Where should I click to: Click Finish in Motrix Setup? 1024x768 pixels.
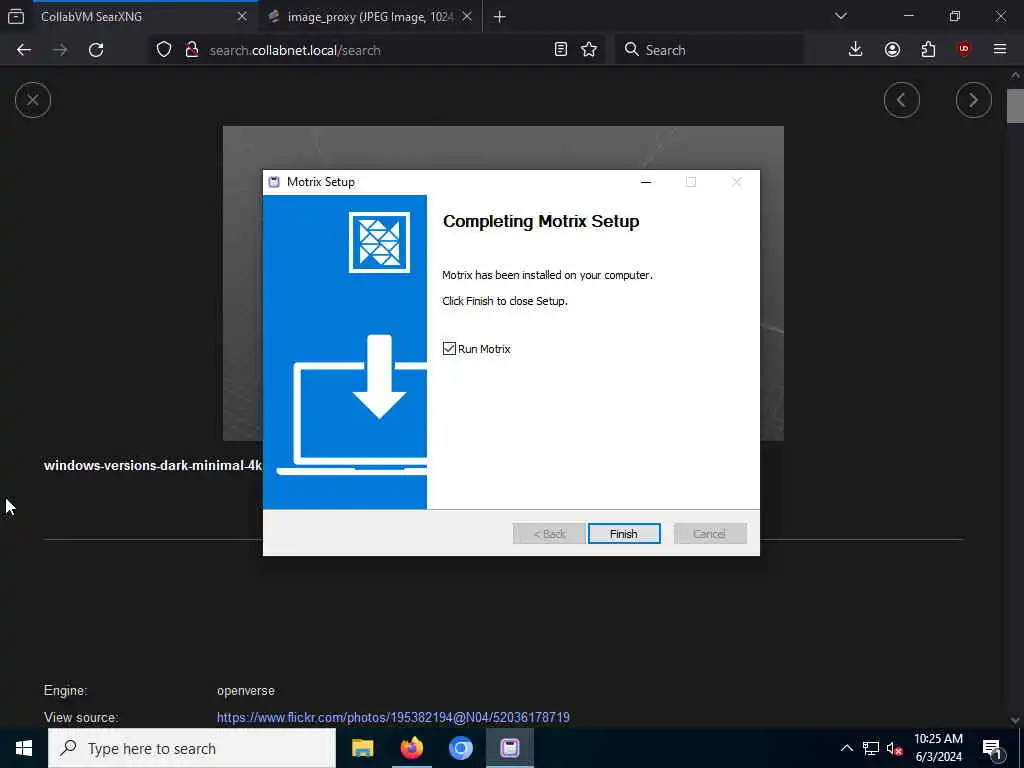click(x=624, y=534)
